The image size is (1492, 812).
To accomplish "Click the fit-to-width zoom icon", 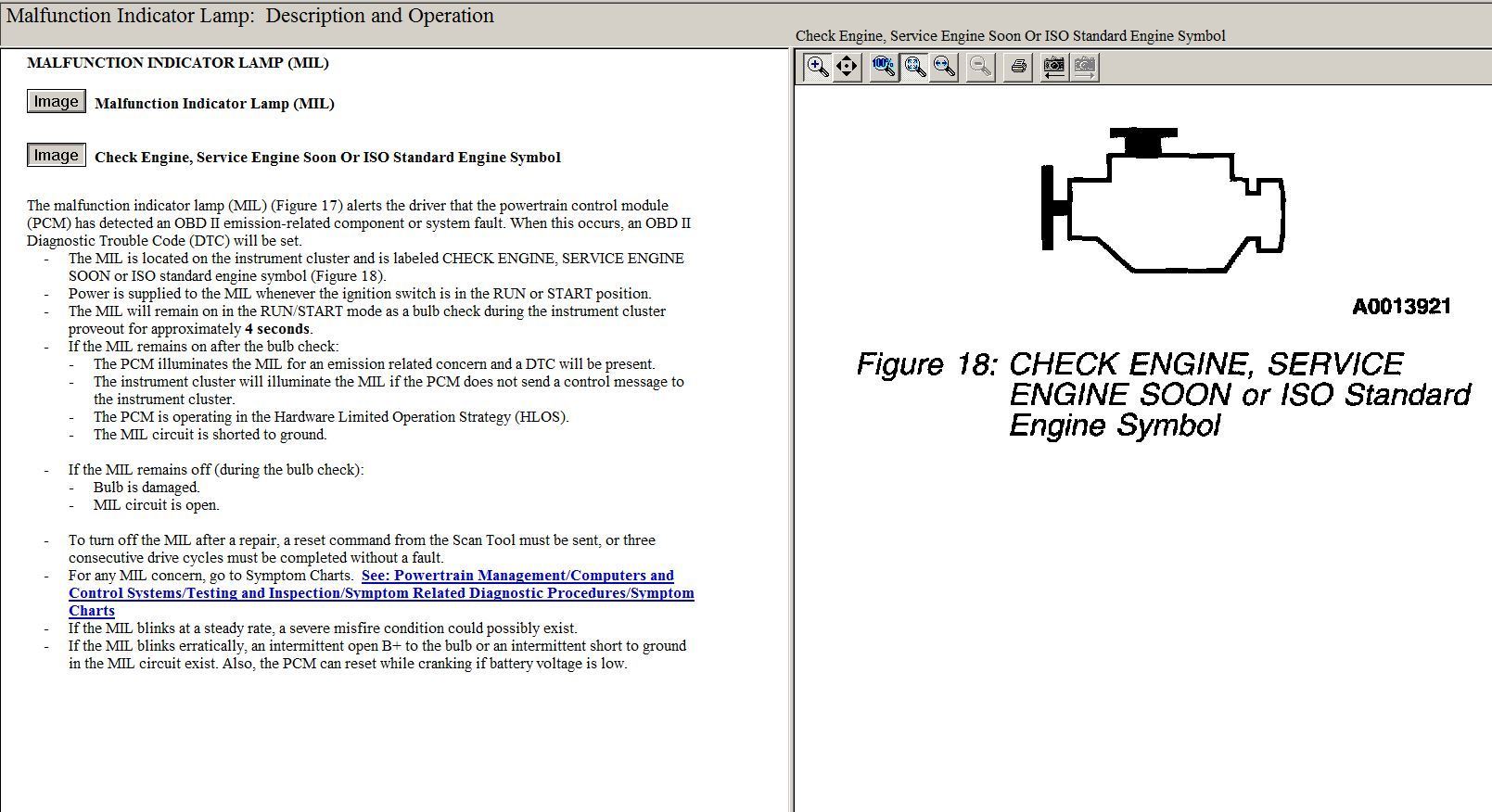I will [944, 67].
